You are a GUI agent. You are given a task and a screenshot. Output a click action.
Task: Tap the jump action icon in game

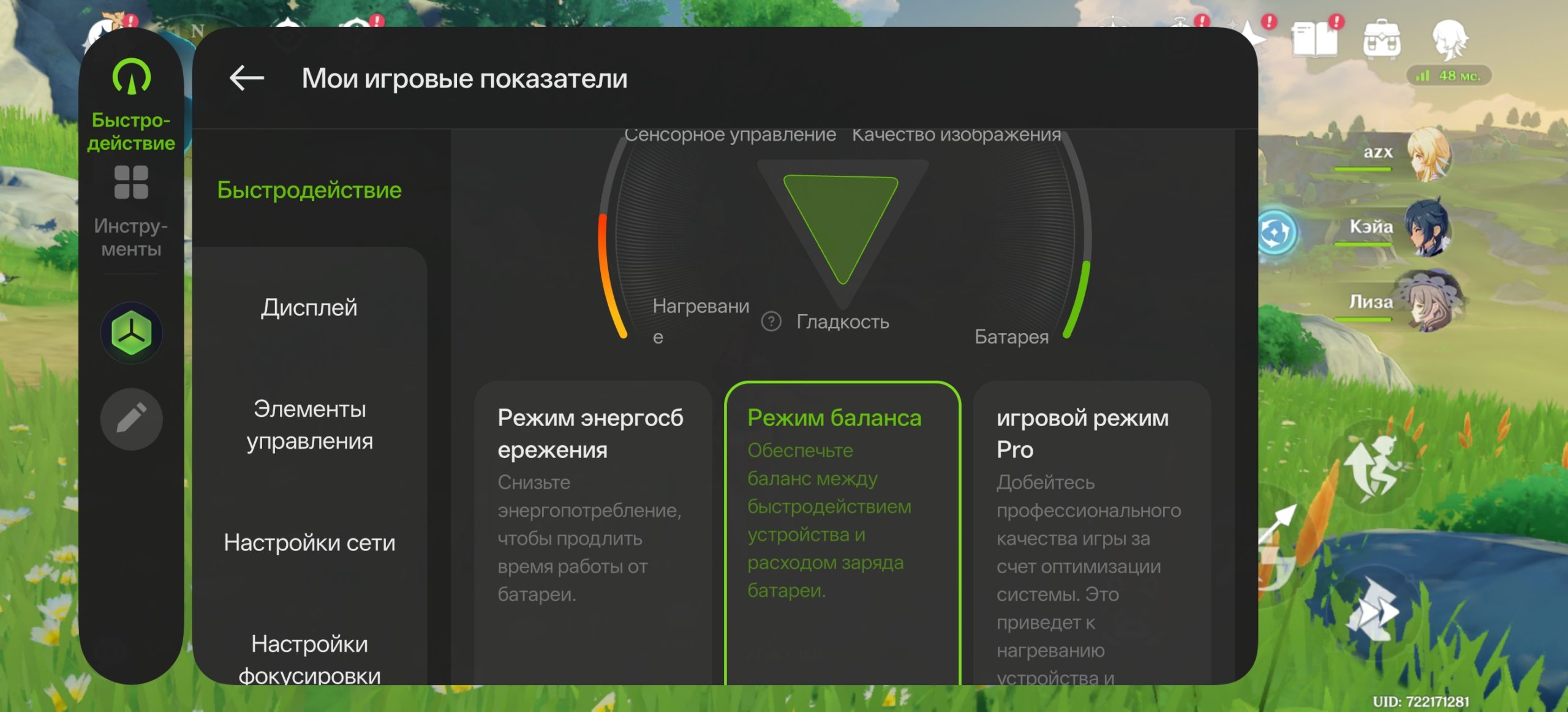(x=1374, y=467)
